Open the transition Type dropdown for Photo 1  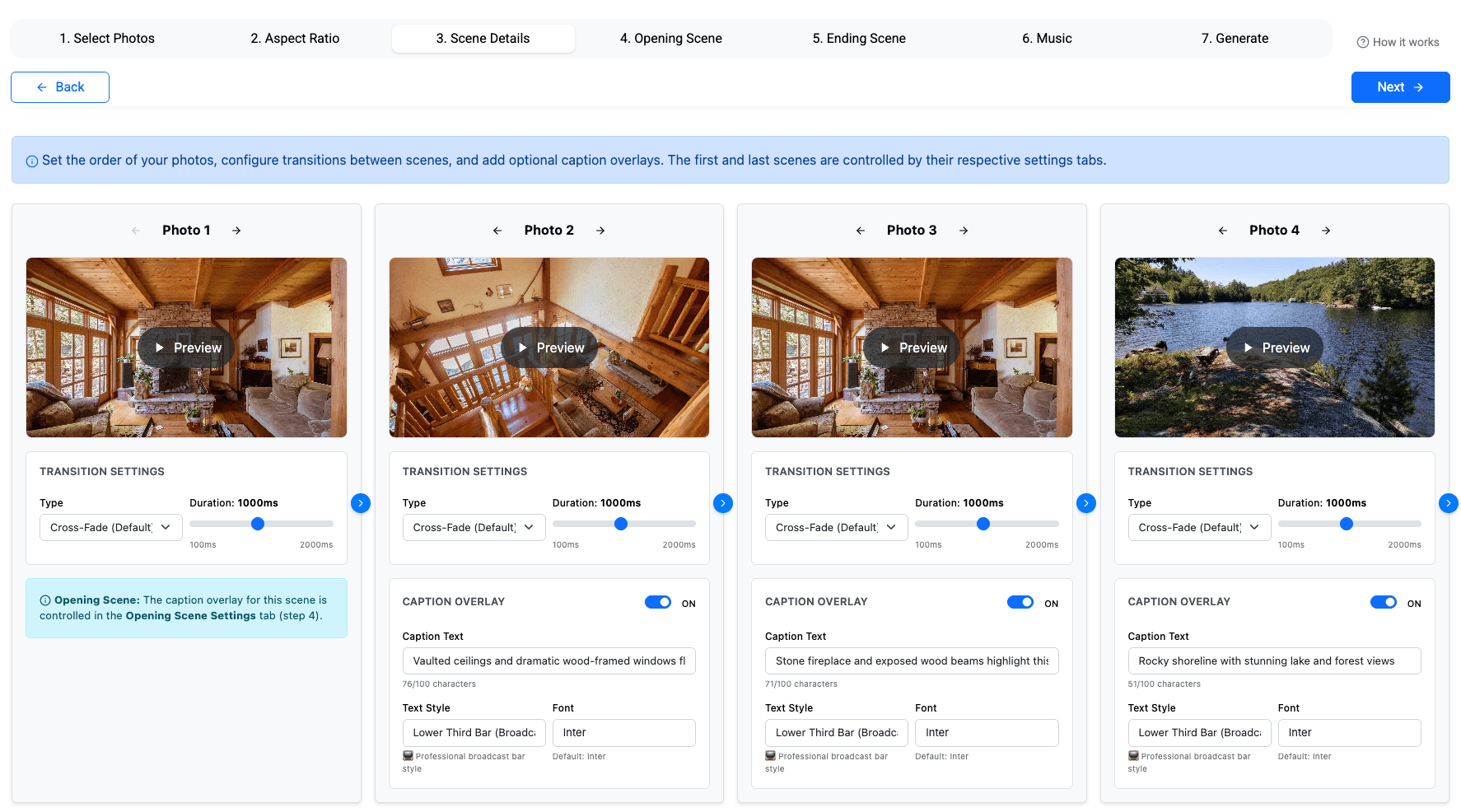[x=110, y=527]
